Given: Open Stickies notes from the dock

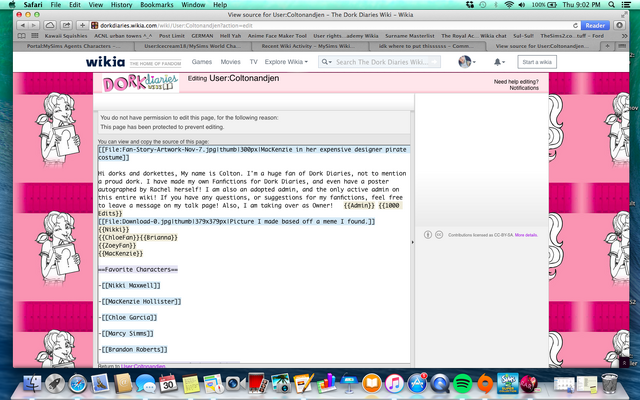Looking at the screenshot, I should point(191,384).
